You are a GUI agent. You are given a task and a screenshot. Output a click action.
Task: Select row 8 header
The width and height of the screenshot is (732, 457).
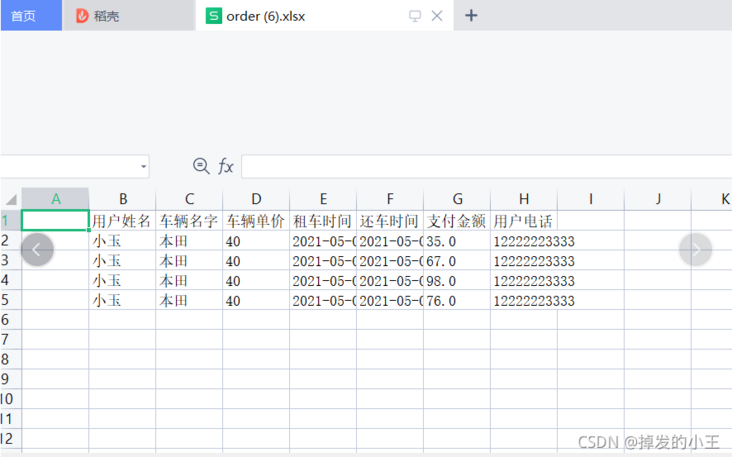[x=10, y=359]
